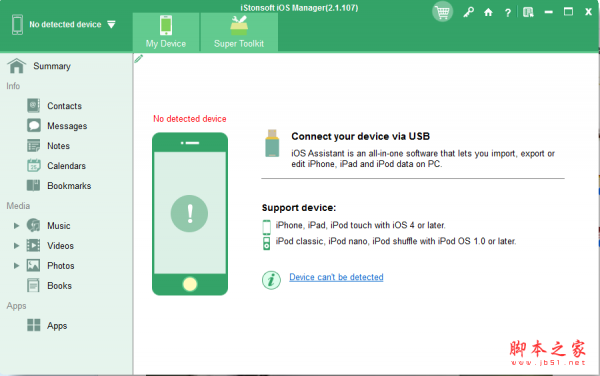Click the Connect your device via USB heading
The height and width of the screenshot is (376, 600).
(x=360, y=137)
